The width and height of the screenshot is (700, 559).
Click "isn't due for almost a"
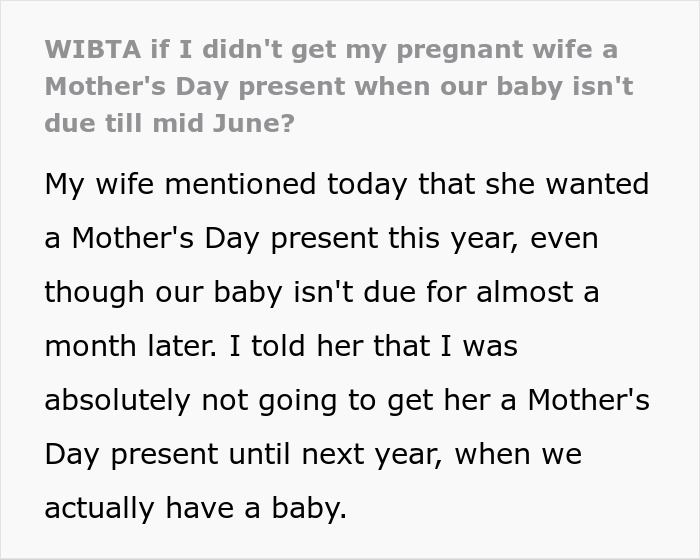(446, 292)
